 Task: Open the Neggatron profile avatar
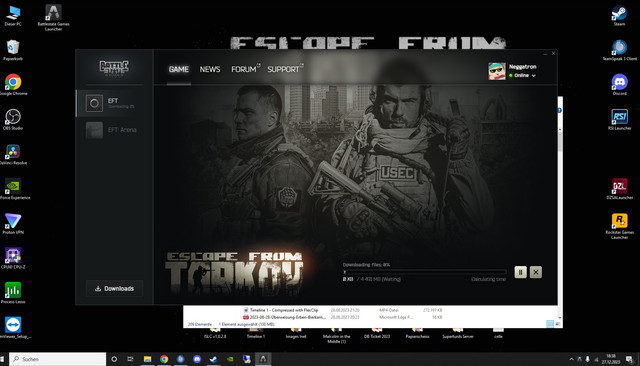click(497, 71)
